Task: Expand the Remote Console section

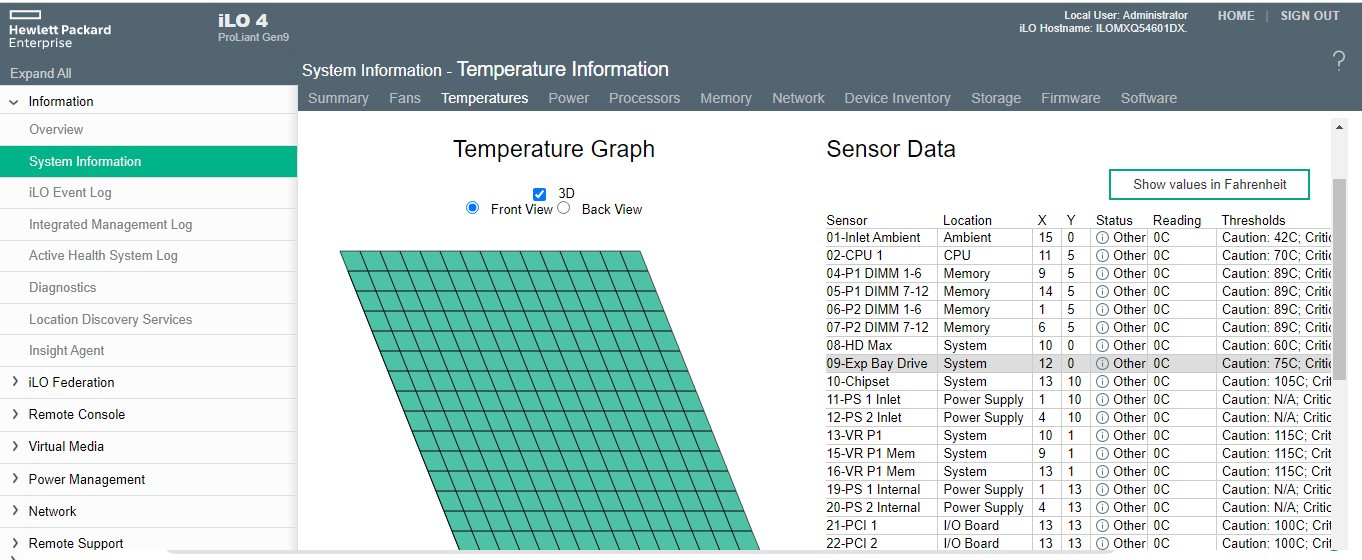Action: 14,414
